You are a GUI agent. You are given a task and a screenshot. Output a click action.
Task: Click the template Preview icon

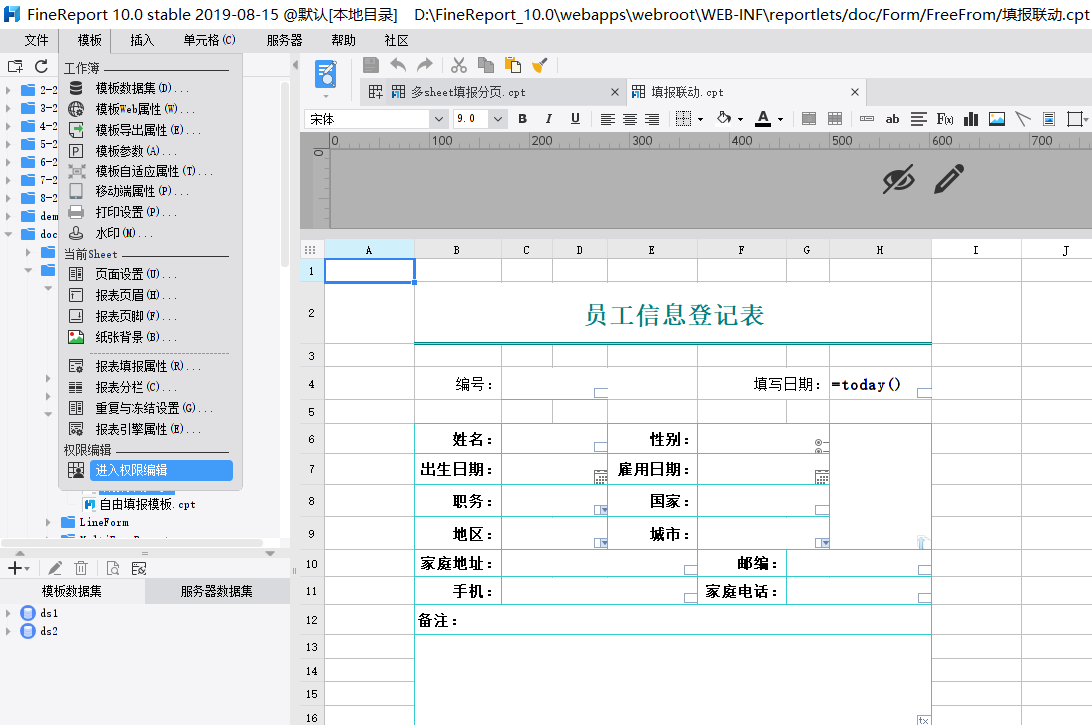(x=325, y=75)
